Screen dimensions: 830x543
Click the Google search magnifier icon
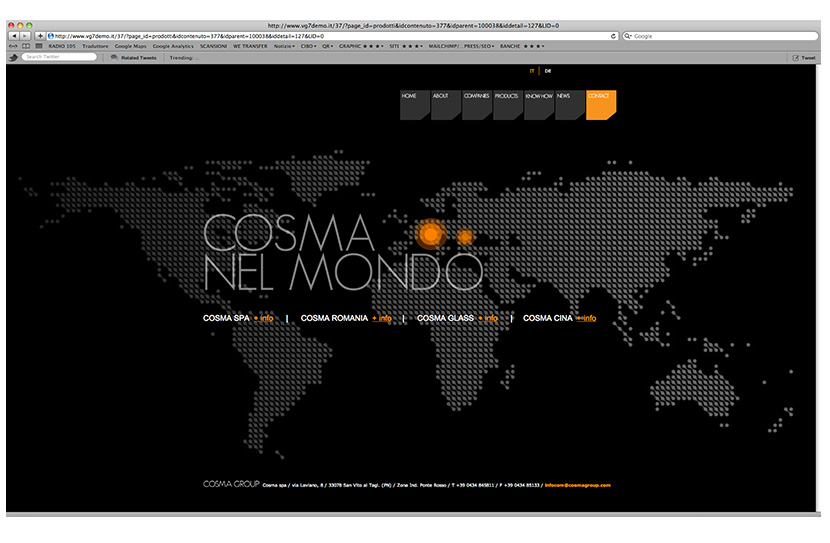tap(628, 36)
